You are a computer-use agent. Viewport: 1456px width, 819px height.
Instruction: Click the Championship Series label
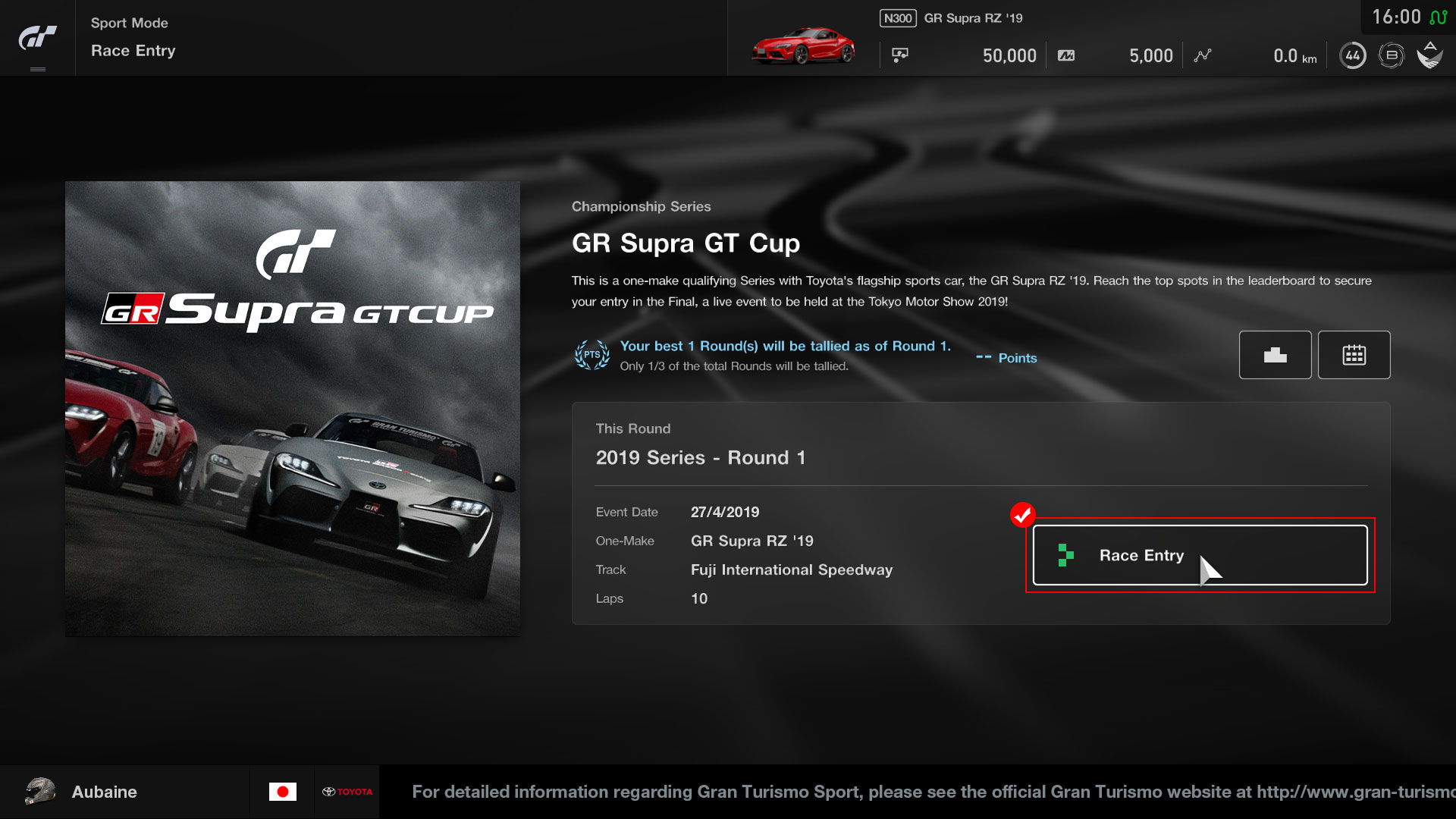pos(641,206)
